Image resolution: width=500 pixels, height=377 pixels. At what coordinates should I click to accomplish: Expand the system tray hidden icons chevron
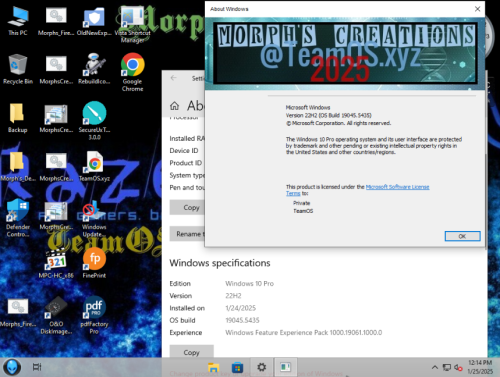(x=435, y=367)
